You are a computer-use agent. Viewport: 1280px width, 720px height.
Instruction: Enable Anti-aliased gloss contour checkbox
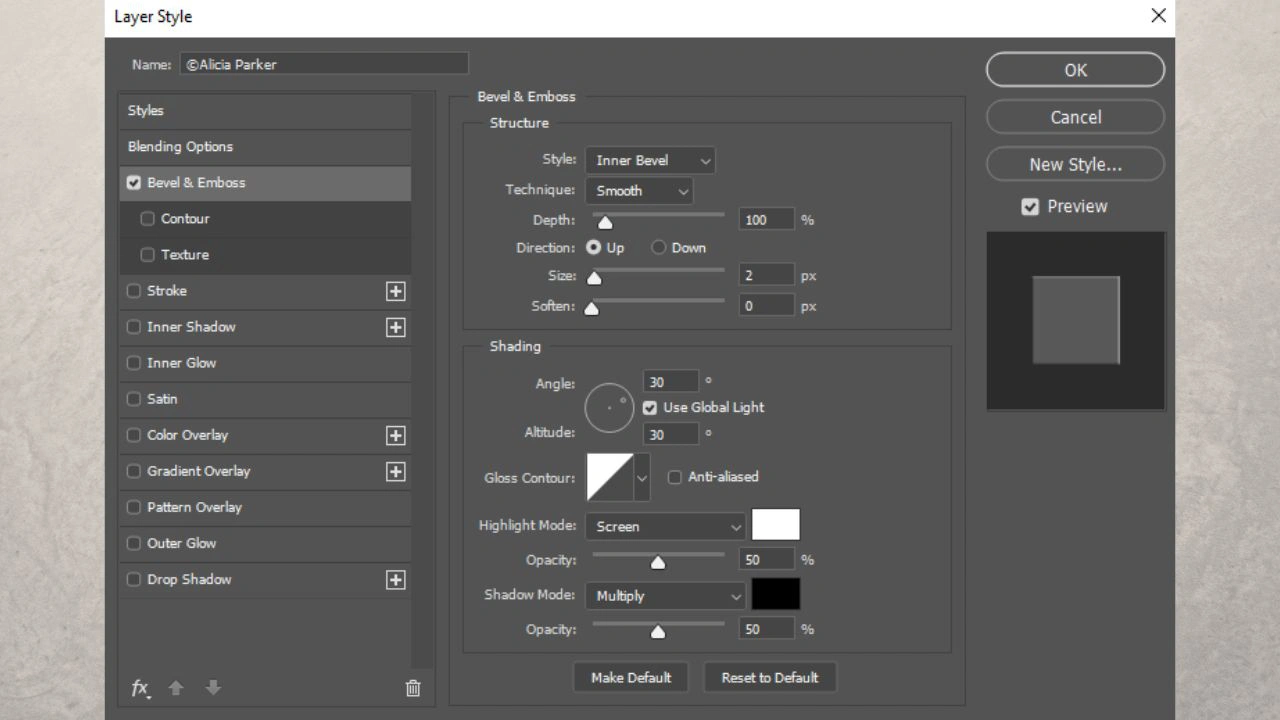click(x=675, y=478)
